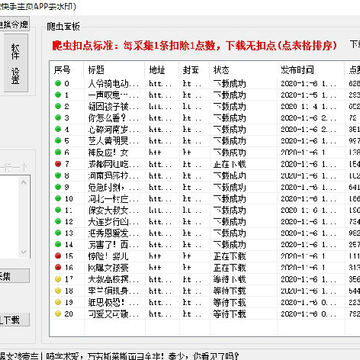Viewport: 360px width, 360px height.
Task: Click the 正在下载 status in row 7
Action: [x=230, y=164]
